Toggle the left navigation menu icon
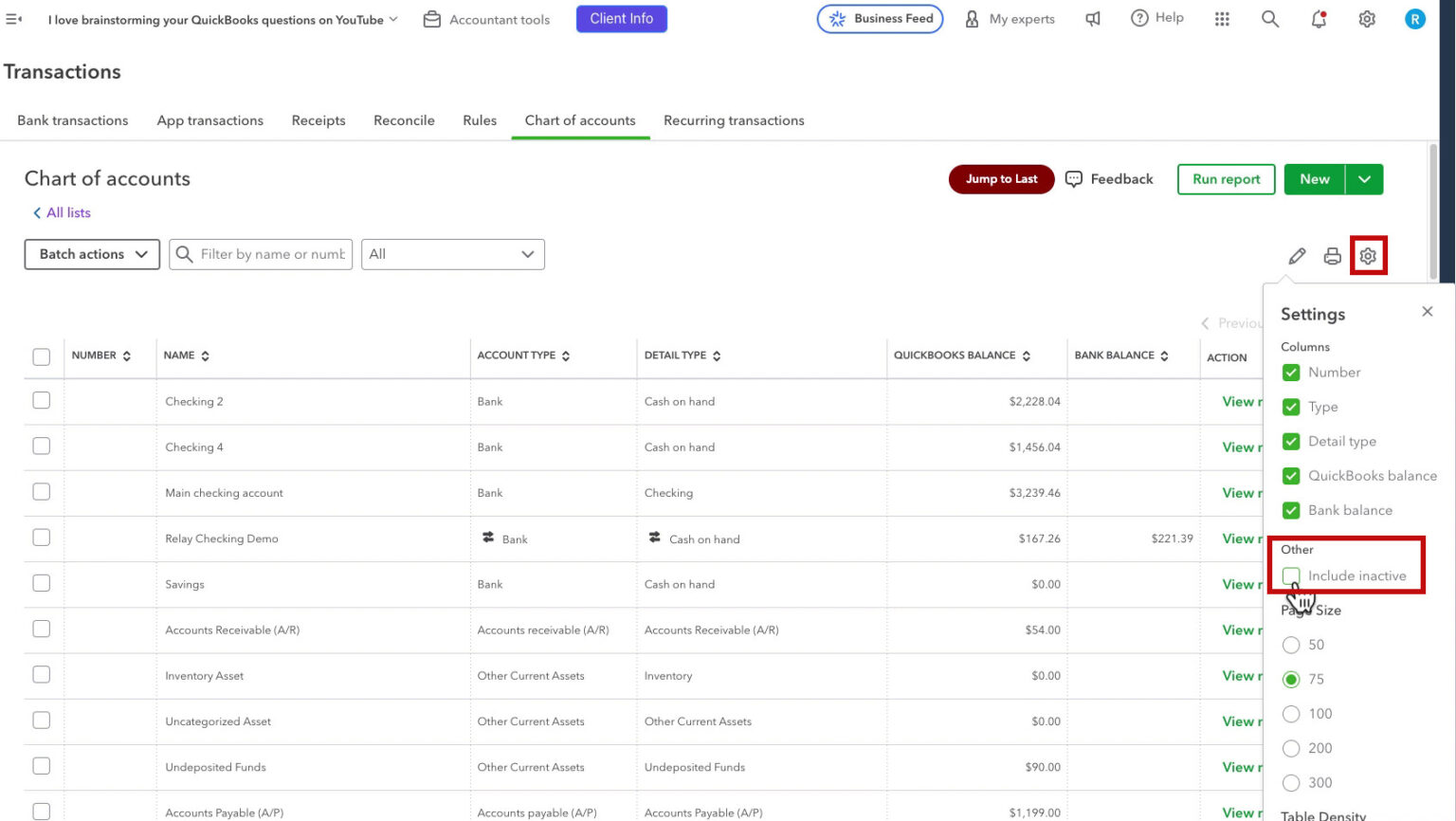This screenshot has width=1456, height=821. coord(13,19)
